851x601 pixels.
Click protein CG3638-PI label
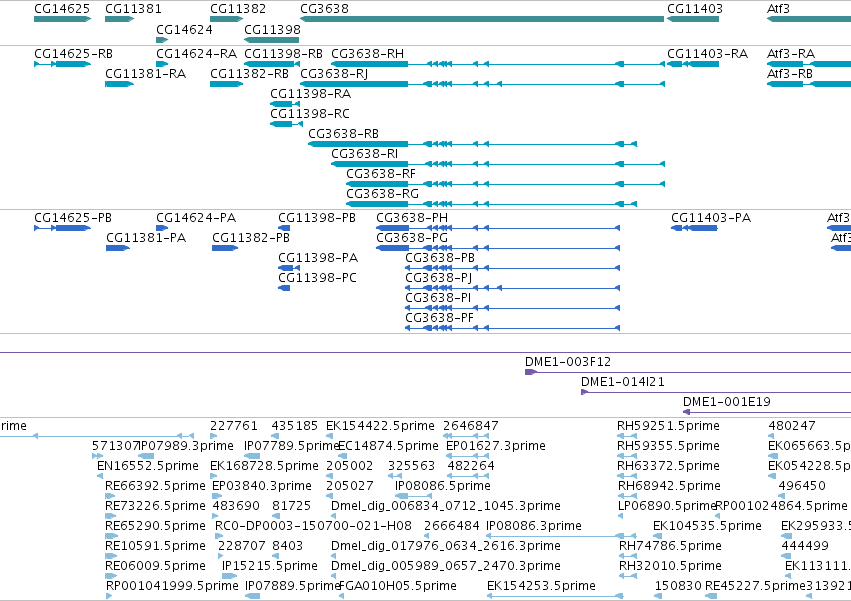coord(438,298)
